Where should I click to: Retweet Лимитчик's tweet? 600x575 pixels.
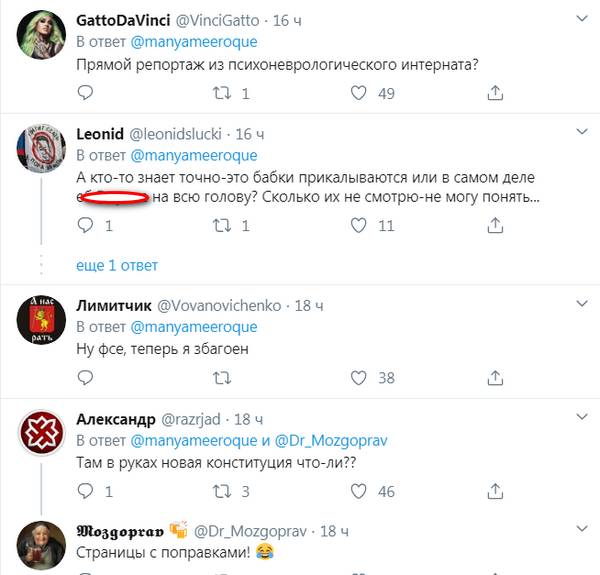tap(223, 378)
